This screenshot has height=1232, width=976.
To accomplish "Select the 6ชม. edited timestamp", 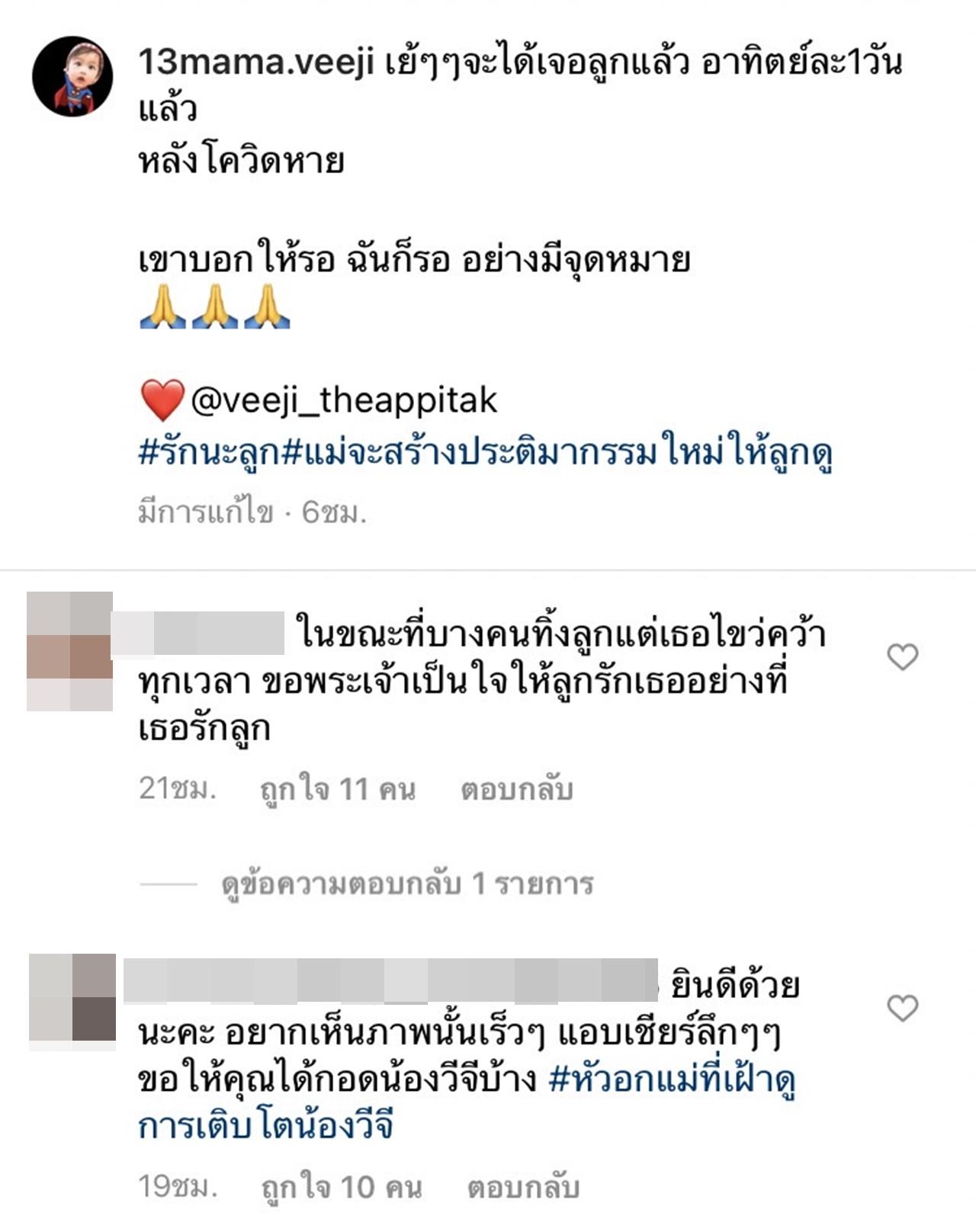I will (334, 512).
